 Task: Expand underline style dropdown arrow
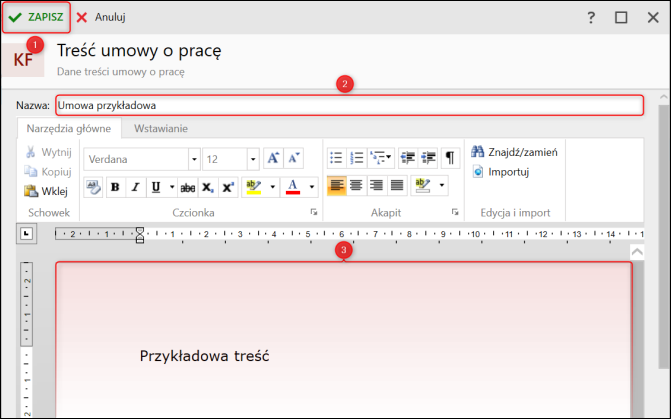point(172,187)
